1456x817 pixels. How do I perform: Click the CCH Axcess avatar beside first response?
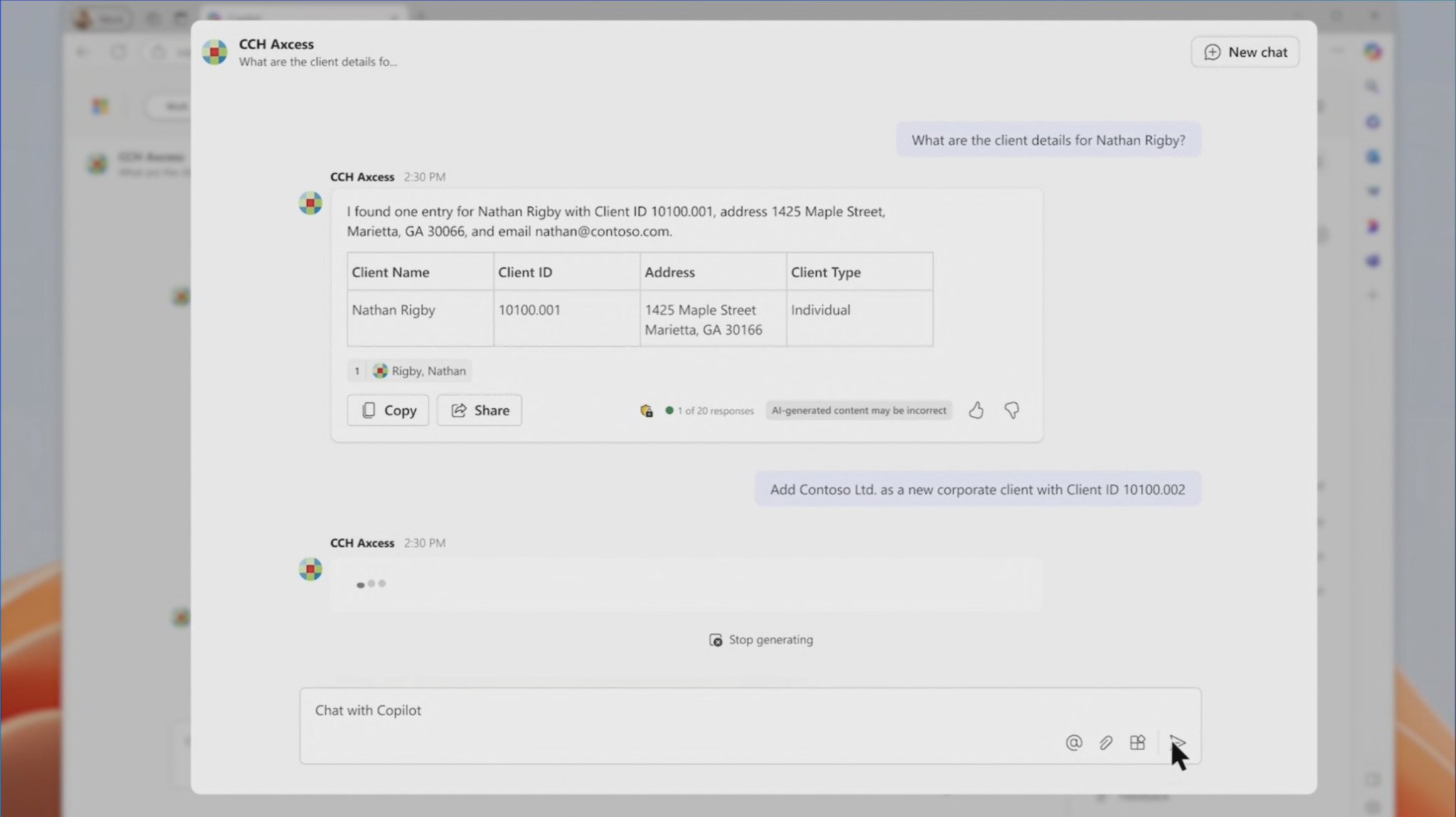tap(310, 203)
